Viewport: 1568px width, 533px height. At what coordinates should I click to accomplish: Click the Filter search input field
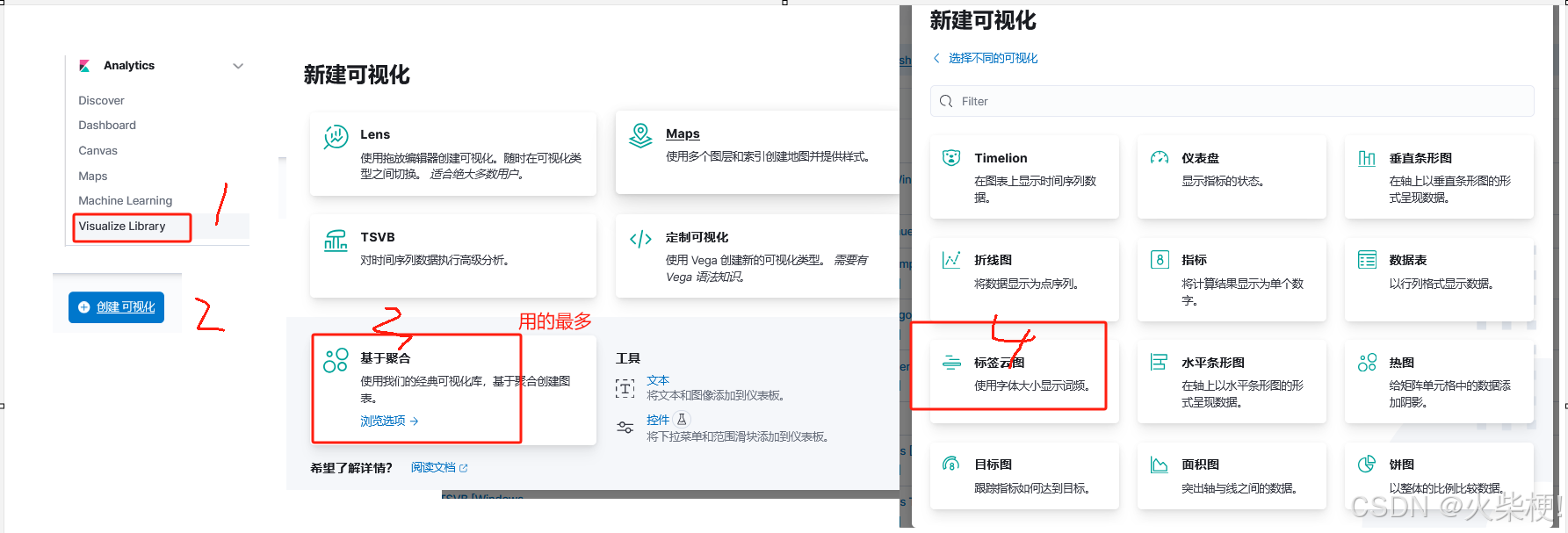coord(1232,101)
